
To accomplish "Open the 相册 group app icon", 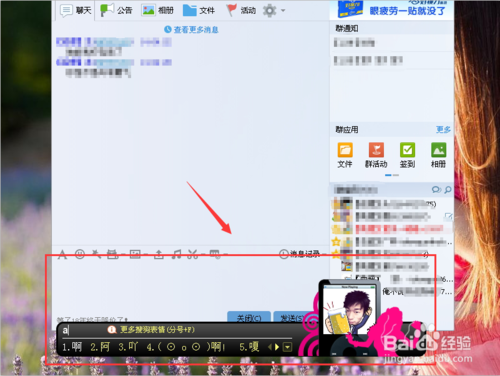I will pyautogui.click(x=438, y=155).
